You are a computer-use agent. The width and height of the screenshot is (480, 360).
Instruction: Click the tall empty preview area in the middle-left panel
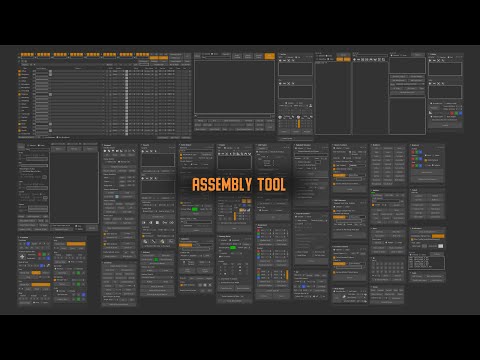point(74,188)
